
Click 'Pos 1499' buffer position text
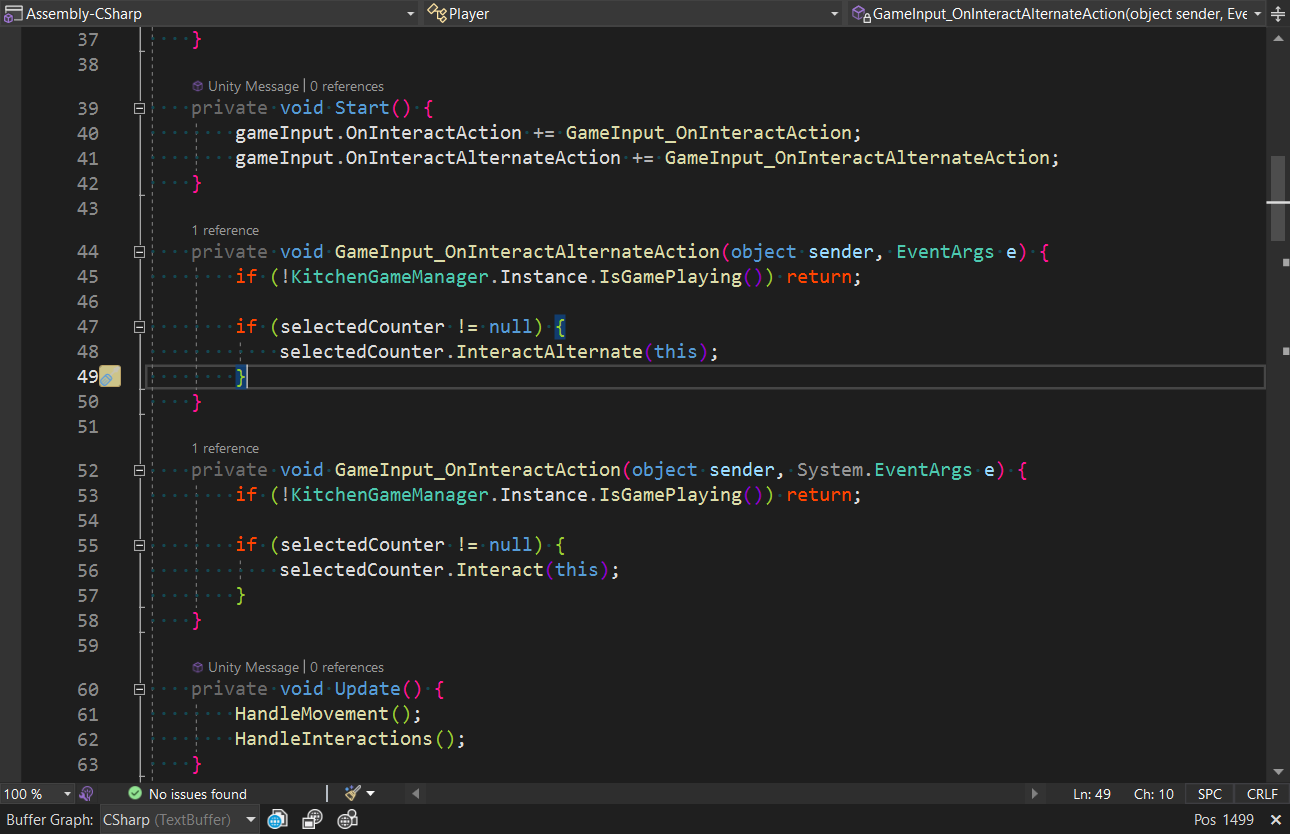(x=1224, y=820)
